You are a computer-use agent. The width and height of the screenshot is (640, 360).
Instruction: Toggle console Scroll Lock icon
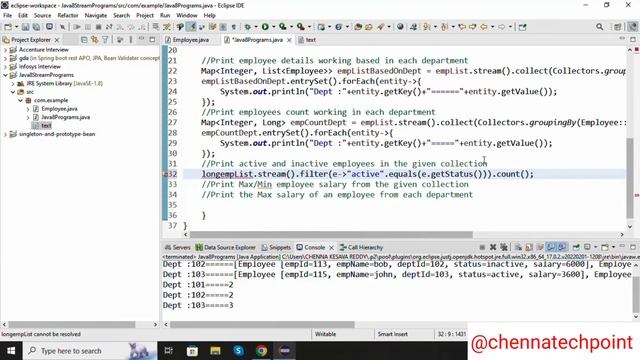point(529,247)
